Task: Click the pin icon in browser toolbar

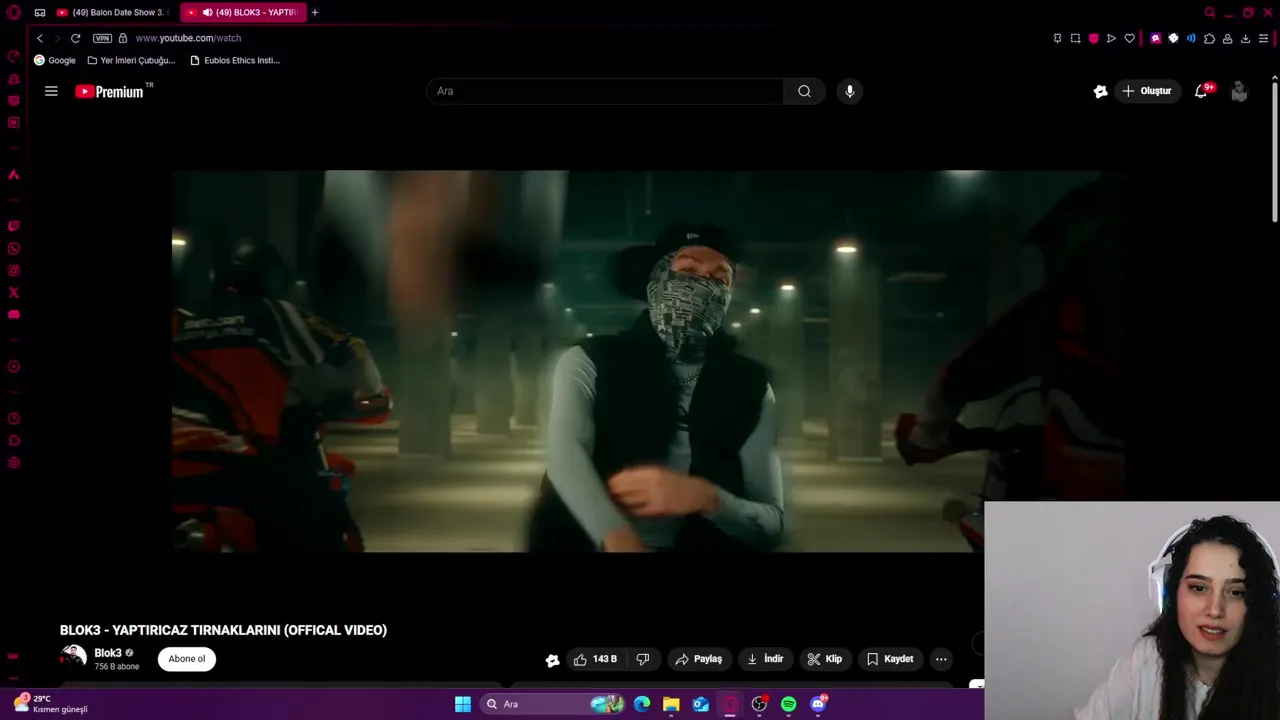Action: pos(1057,38)
